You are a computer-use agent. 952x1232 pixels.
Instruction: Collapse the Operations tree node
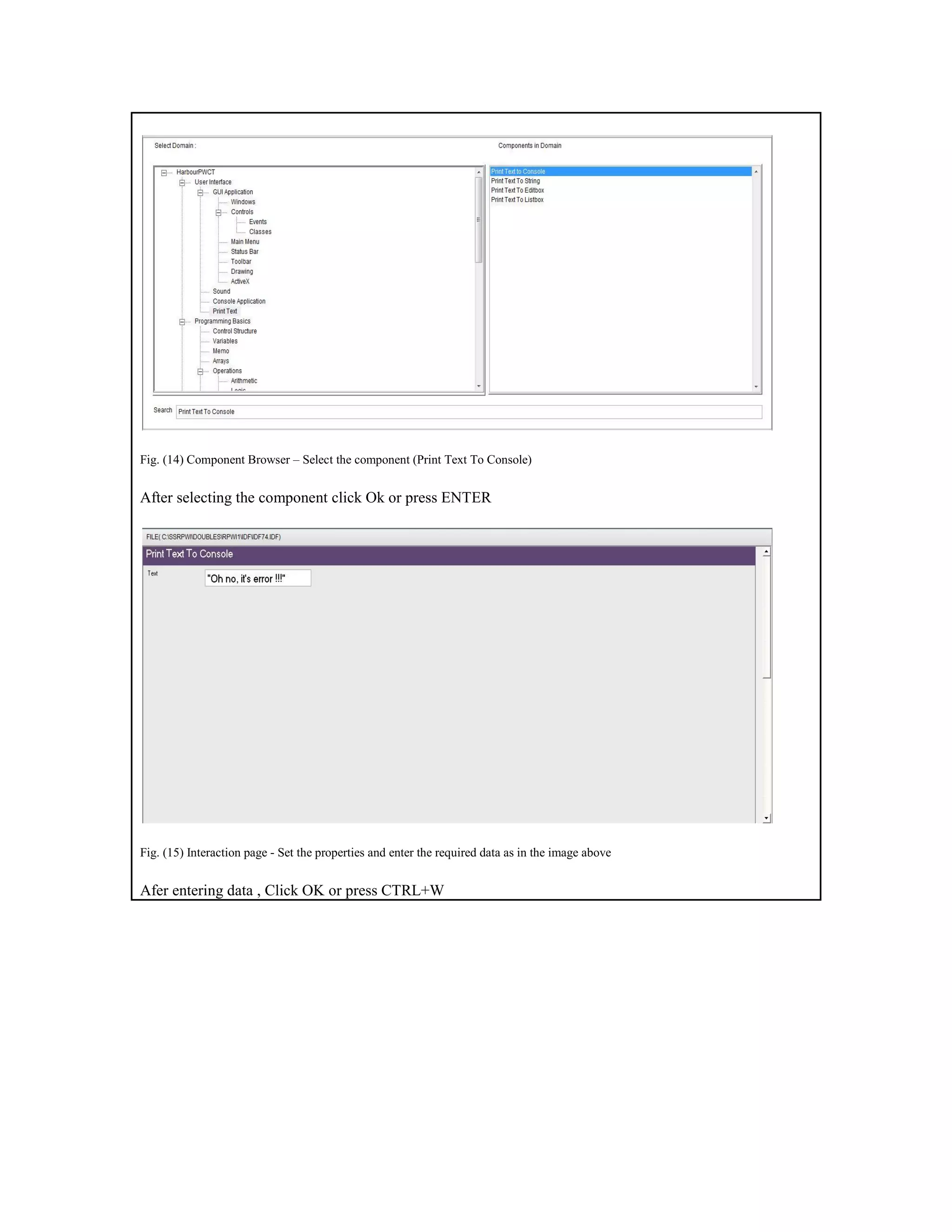click(x=200, y=372)
